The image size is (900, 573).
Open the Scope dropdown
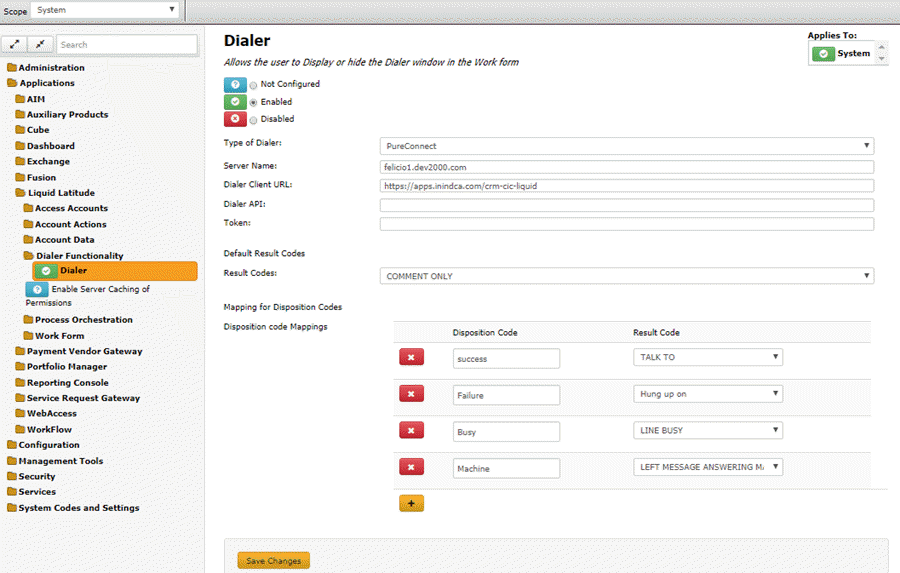(104, 10)
